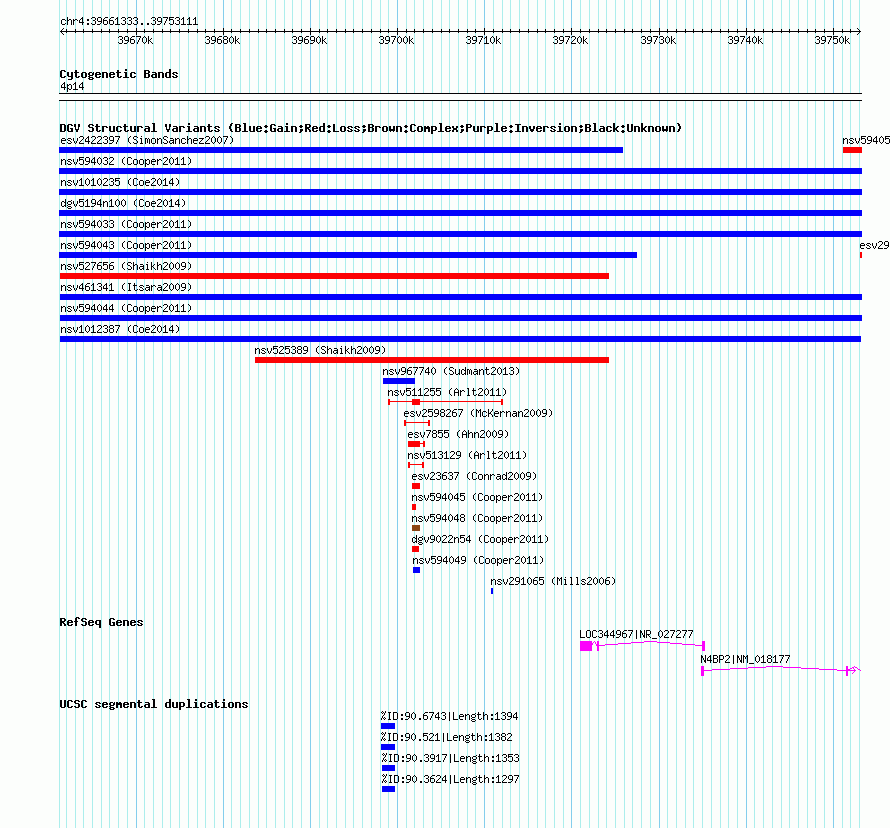Open esv2598267 (McKernan2009) label

point(478,413)
